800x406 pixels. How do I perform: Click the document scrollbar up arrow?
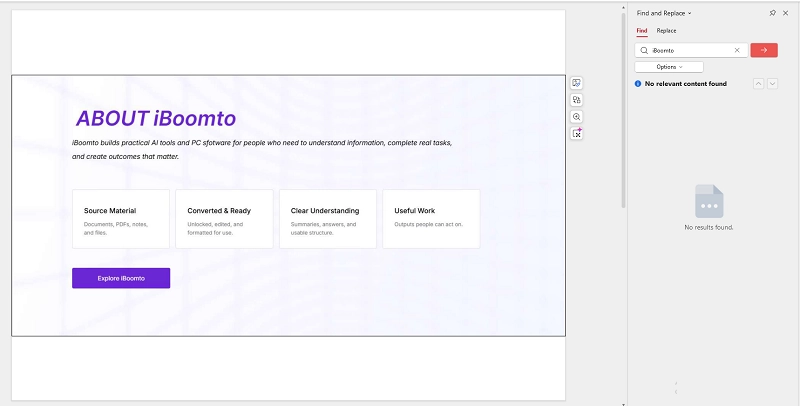pyautogui.click(x=623, y=8)
